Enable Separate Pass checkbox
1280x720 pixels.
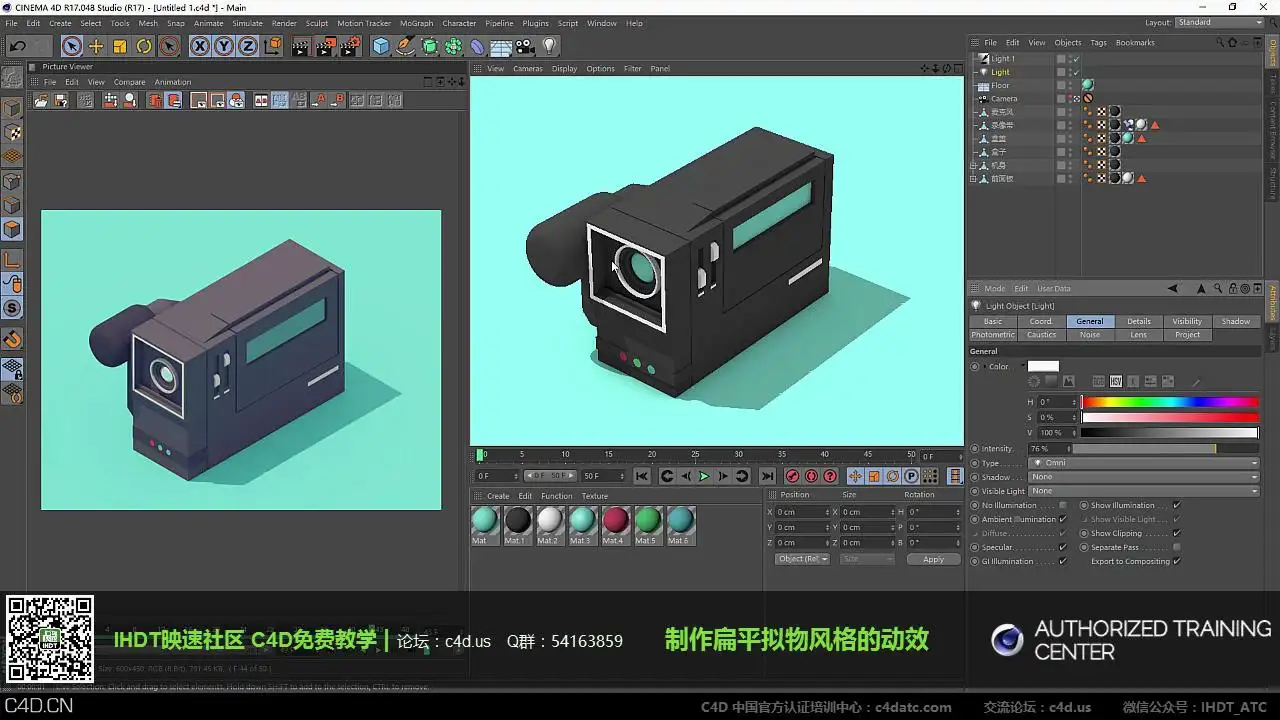(1176, 547)
